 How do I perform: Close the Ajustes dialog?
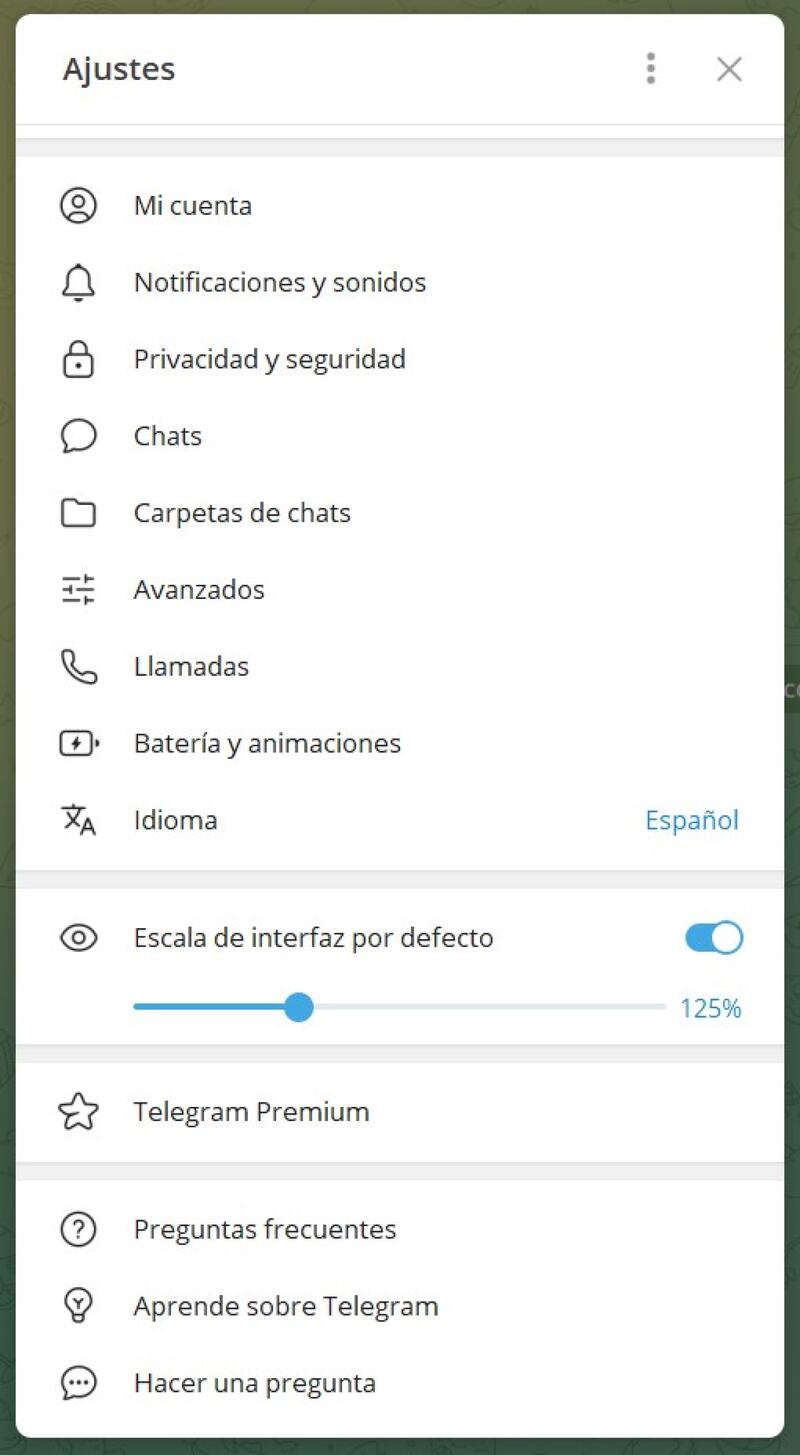click(x=729, y=68)
